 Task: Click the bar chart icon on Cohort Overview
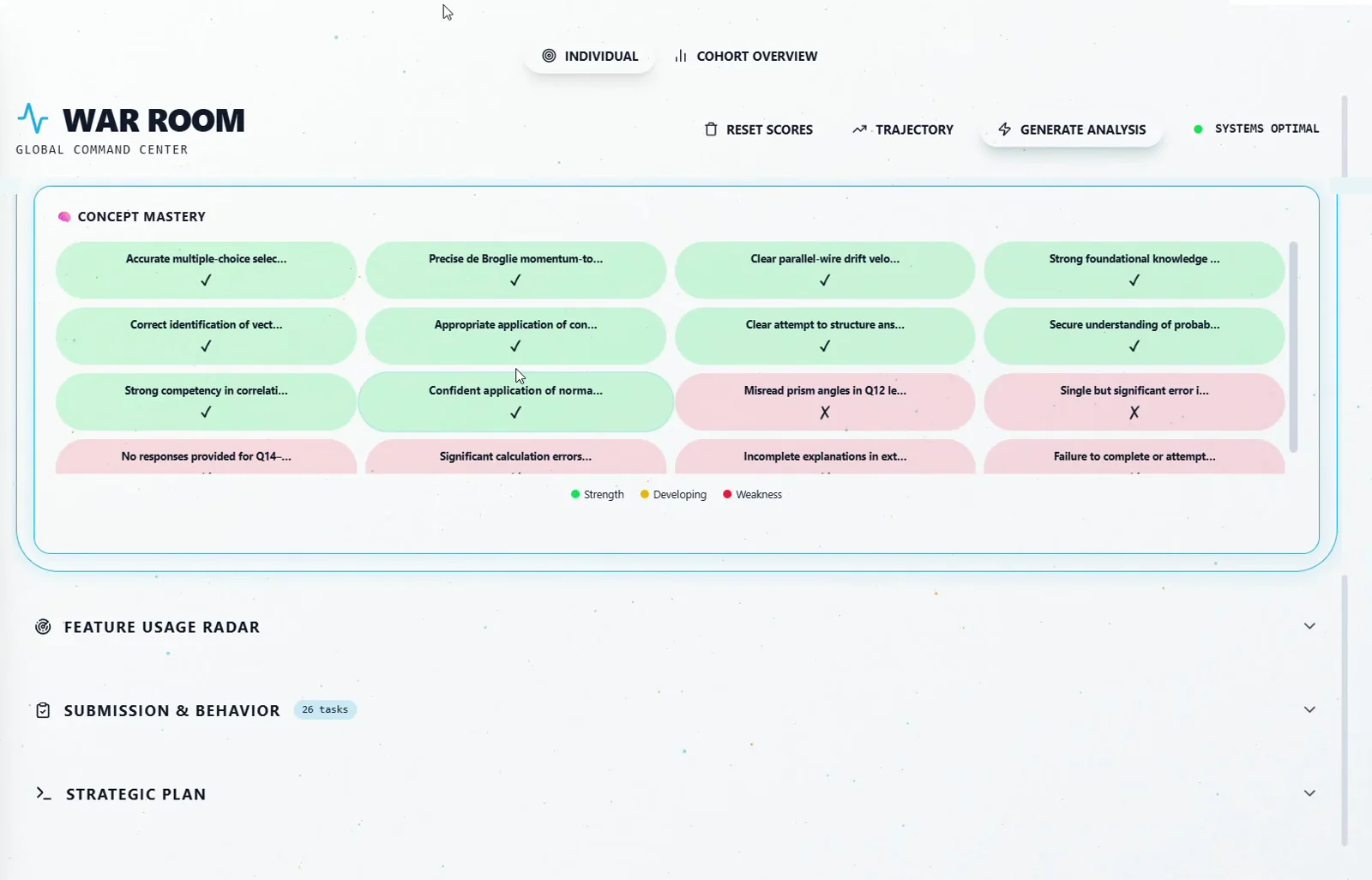pos(681,56)
